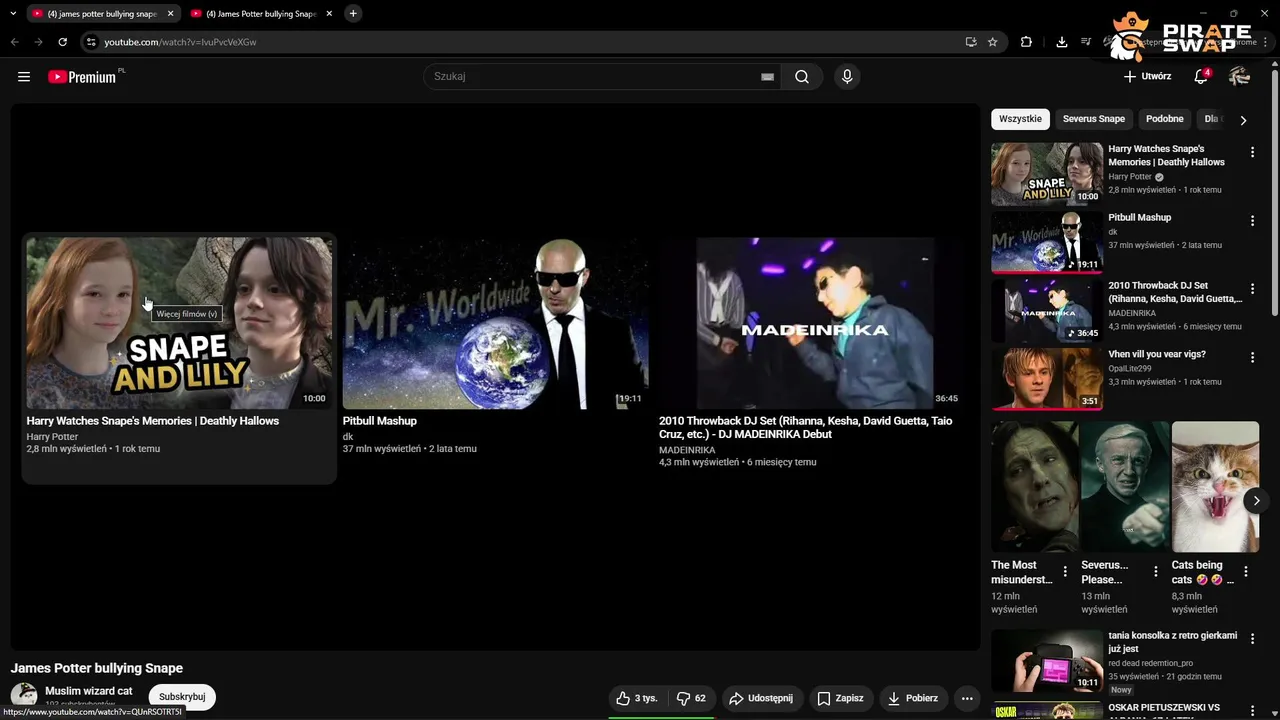Dislike the video (62)
The image size is (1280, 720).
coord(692,698)
